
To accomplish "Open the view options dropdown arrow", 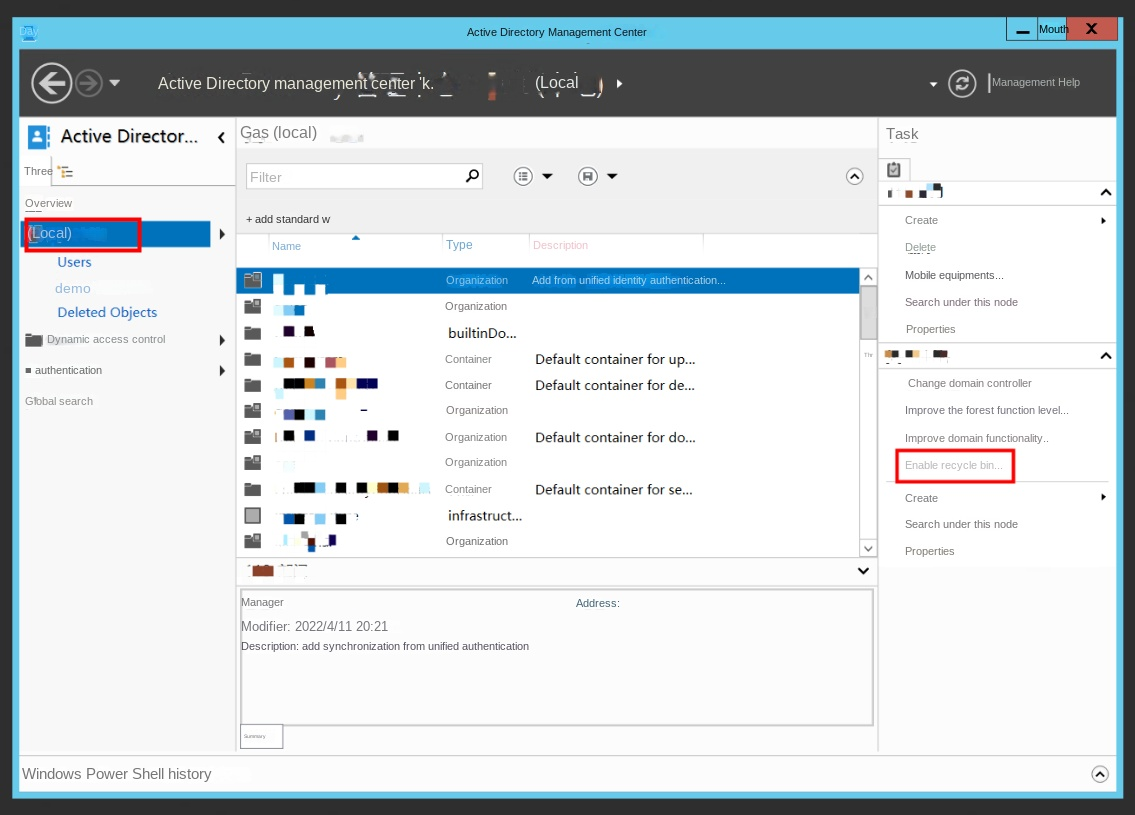I will (547, 176).
